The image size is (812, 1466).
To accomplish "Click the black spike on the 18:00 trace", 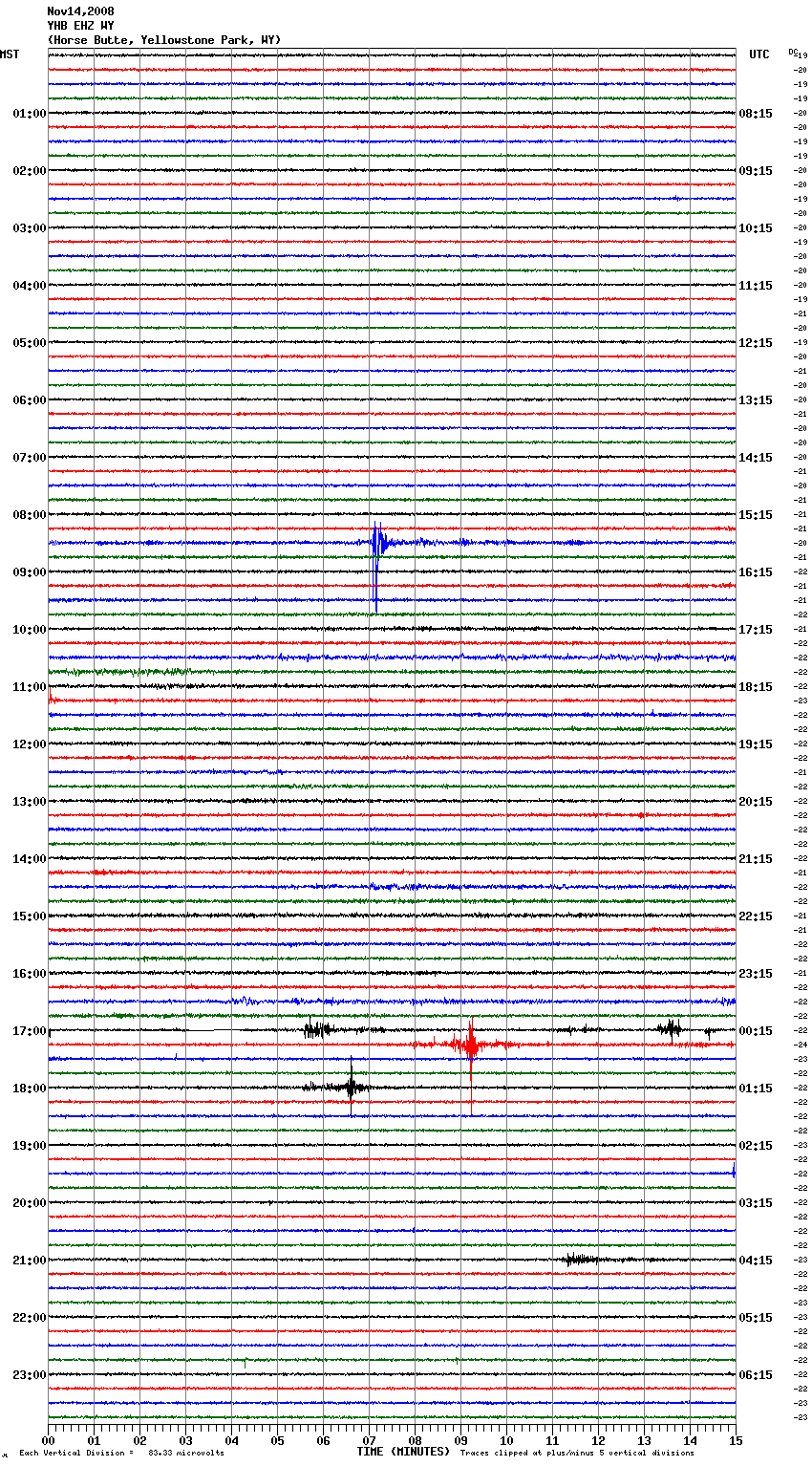I will click(x=352, y=1086).
